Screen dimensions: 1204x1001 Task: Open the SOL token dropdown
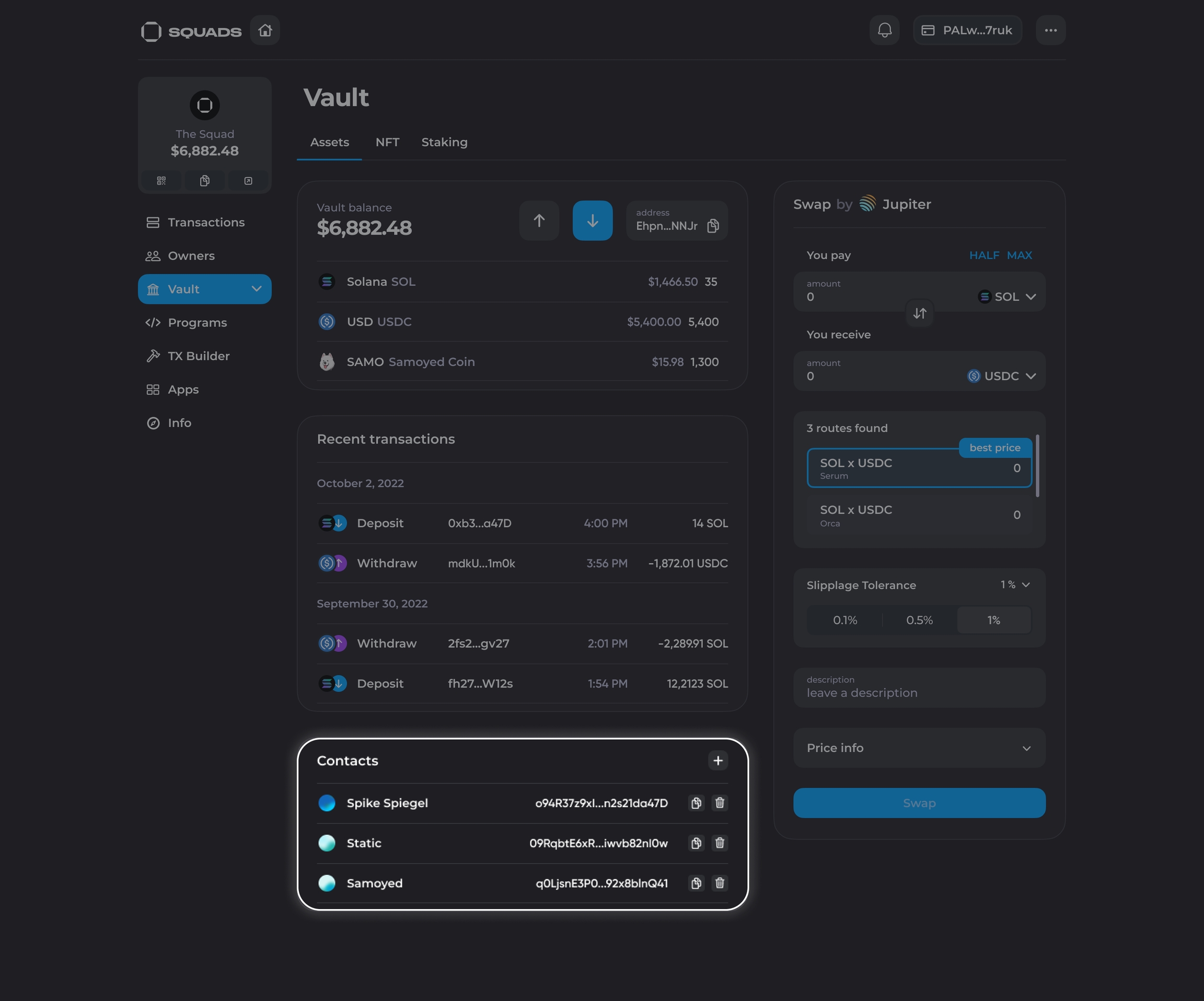(1008, 297)
